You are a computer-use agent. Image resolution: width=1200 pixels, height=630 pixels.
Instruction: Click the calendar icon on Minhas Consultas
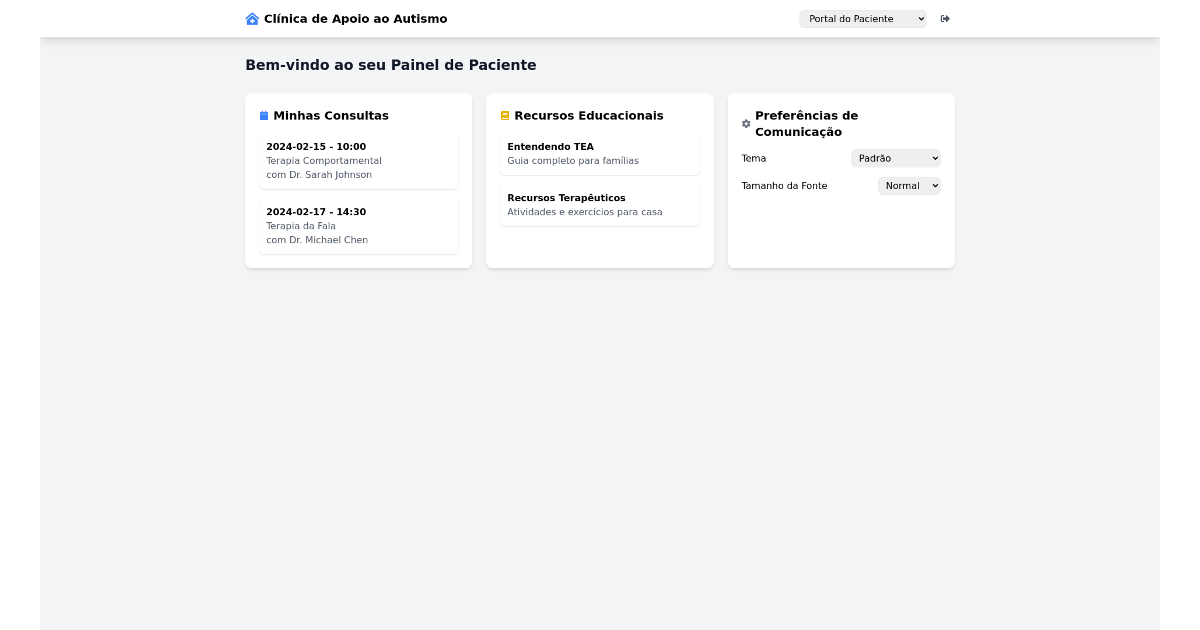263,115
